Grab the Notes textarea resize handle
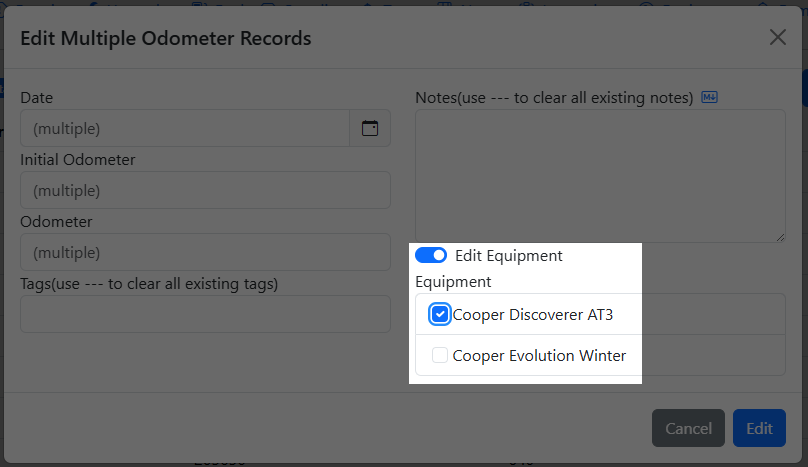 pos(780,236)
